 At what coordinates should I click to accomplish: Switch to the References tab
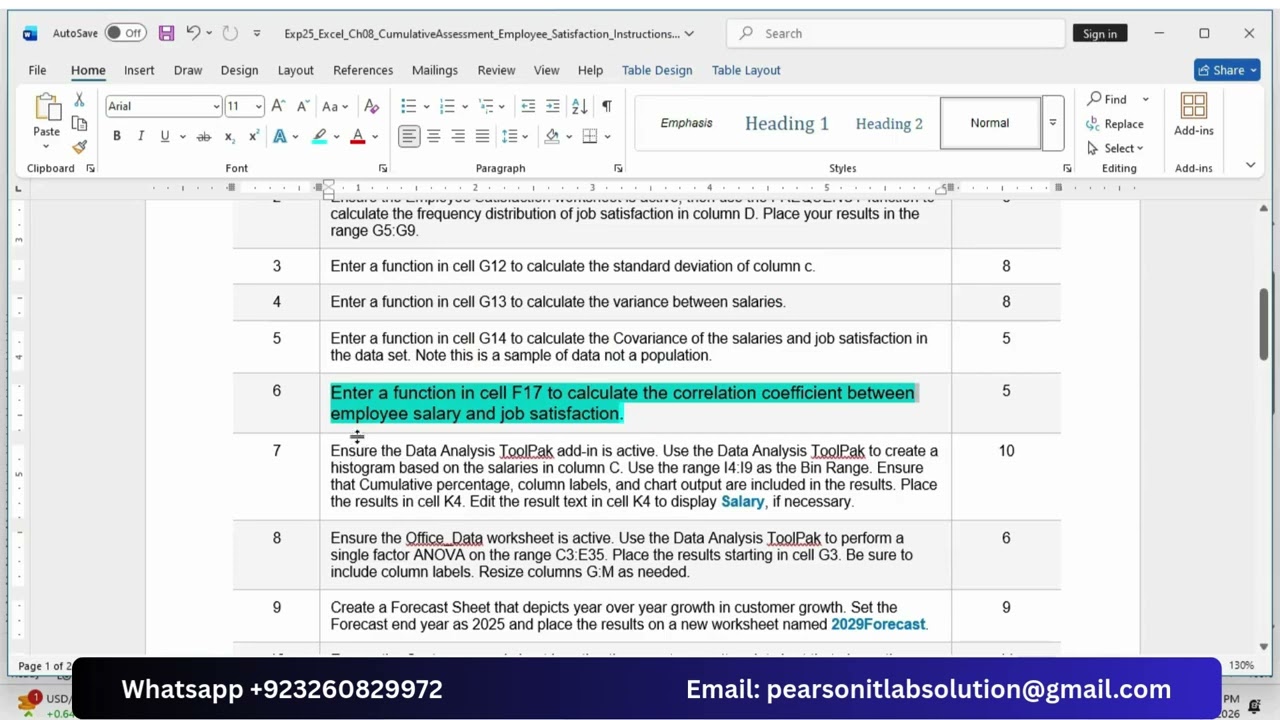(x=363, y=70)
